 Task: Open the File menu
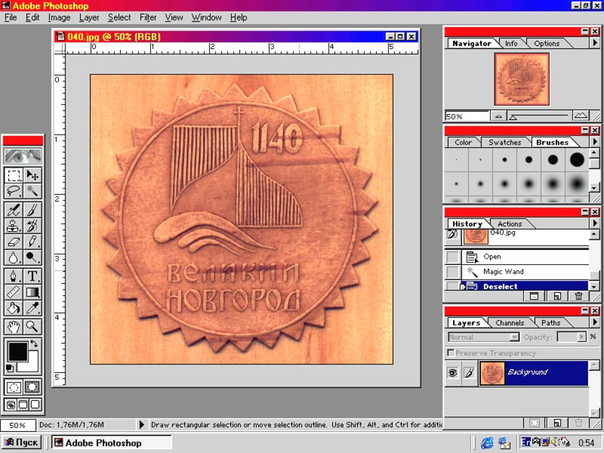click(x=10, y=17)
